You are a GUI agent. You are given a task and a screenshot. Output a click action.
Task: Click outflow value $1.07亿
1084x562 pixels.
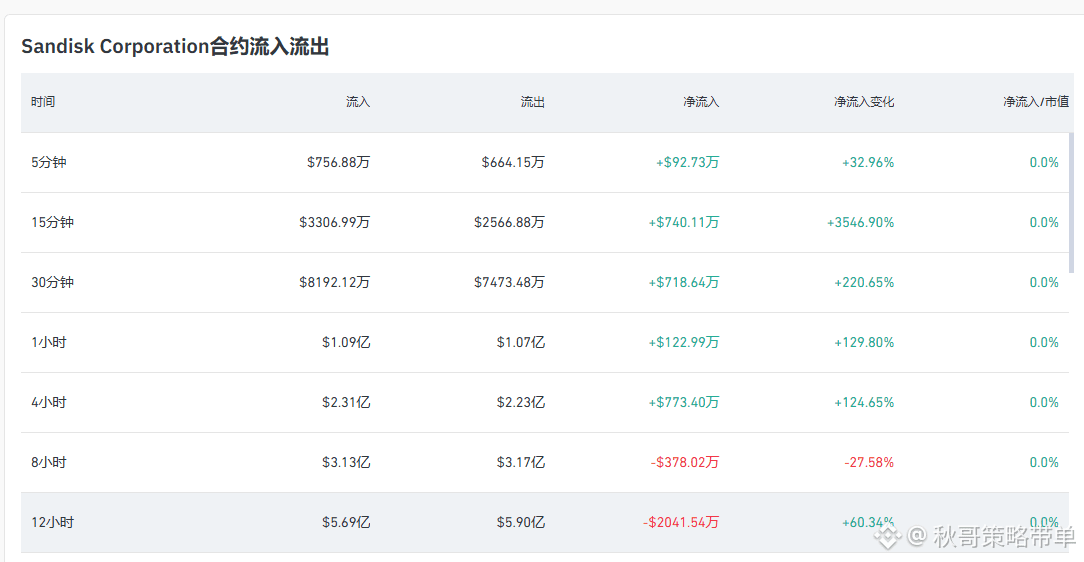tap(521, 343)
